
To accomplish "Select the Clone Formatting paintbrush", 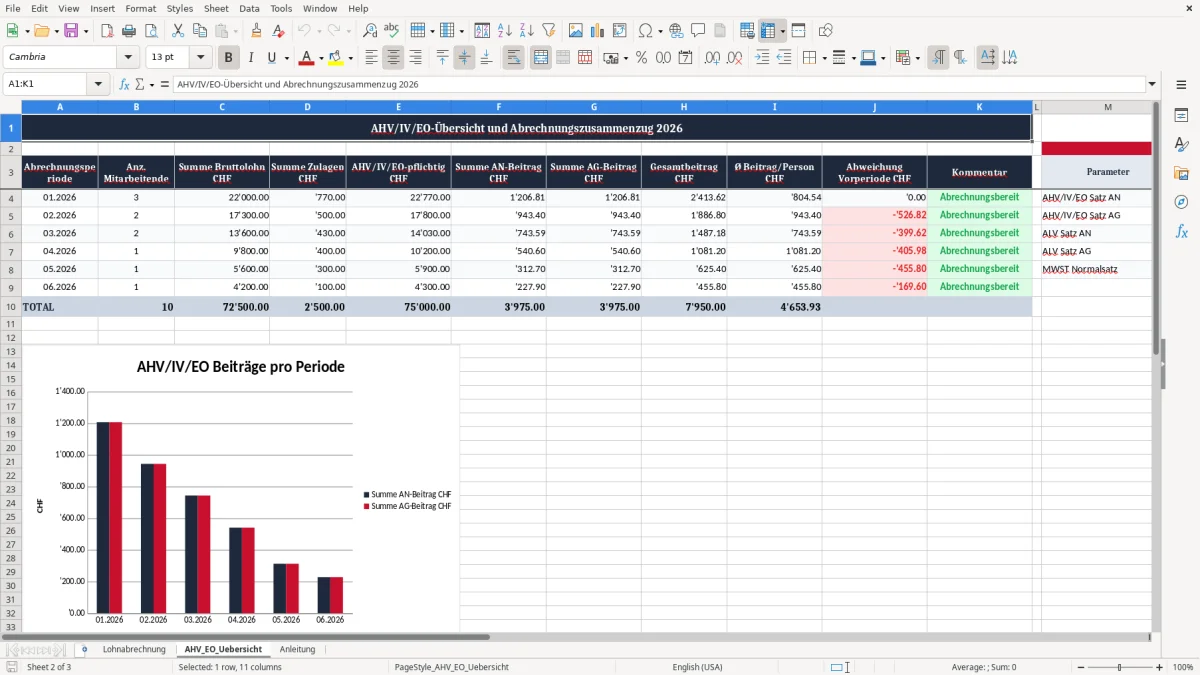I will point(256,31).
